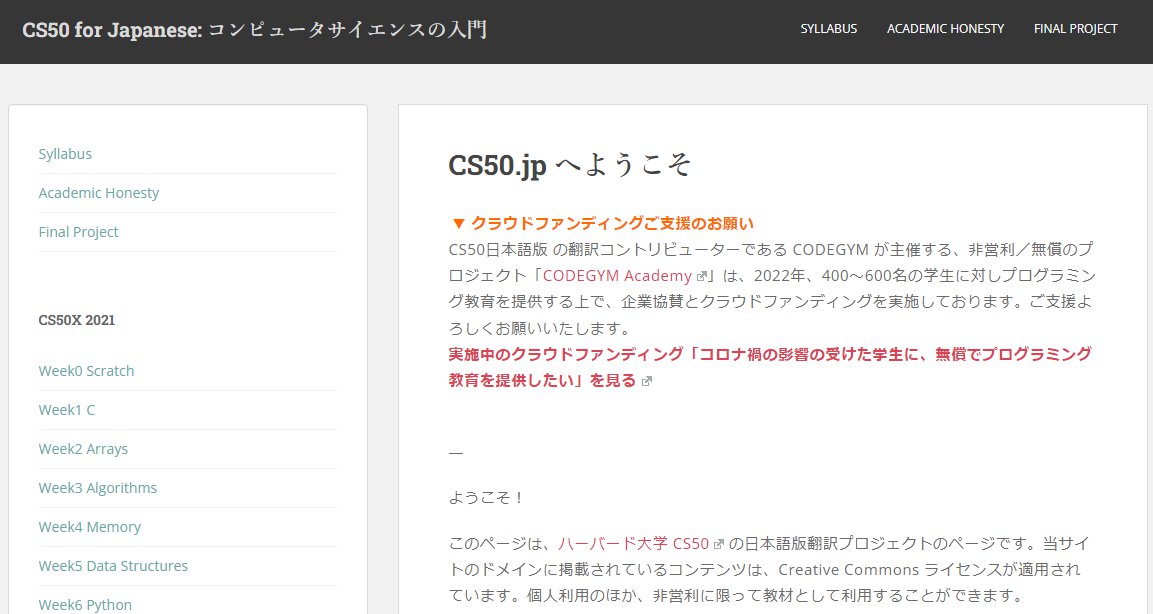The width and height of the screenshot is (1153, 614).
Task: Open the CS50 for Japanese site title
Action: (x=254, y=30)
